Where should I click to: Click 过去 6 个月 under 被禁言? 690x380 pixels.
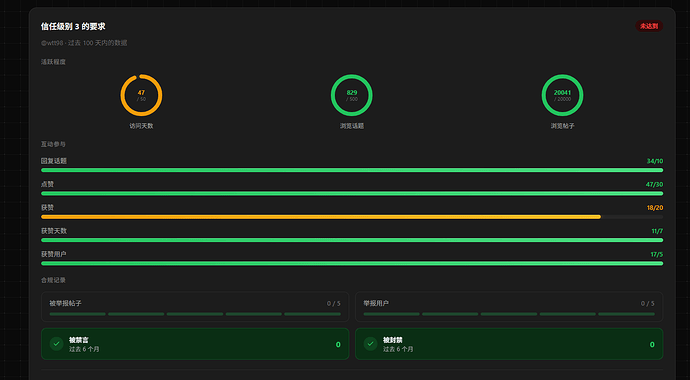[84, 349]
